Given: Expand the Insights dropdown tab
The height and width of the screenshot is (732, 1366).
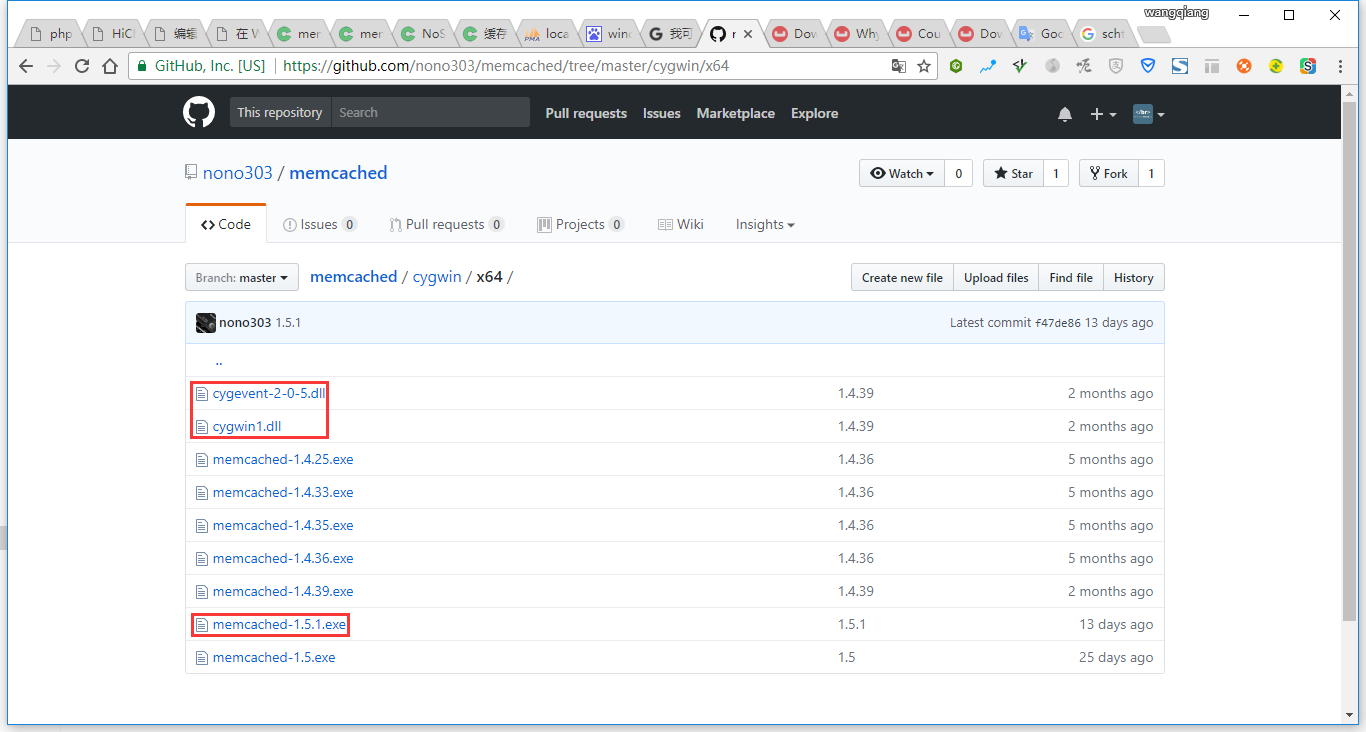Looking at the screenshot, I should (x=765, y=225).
